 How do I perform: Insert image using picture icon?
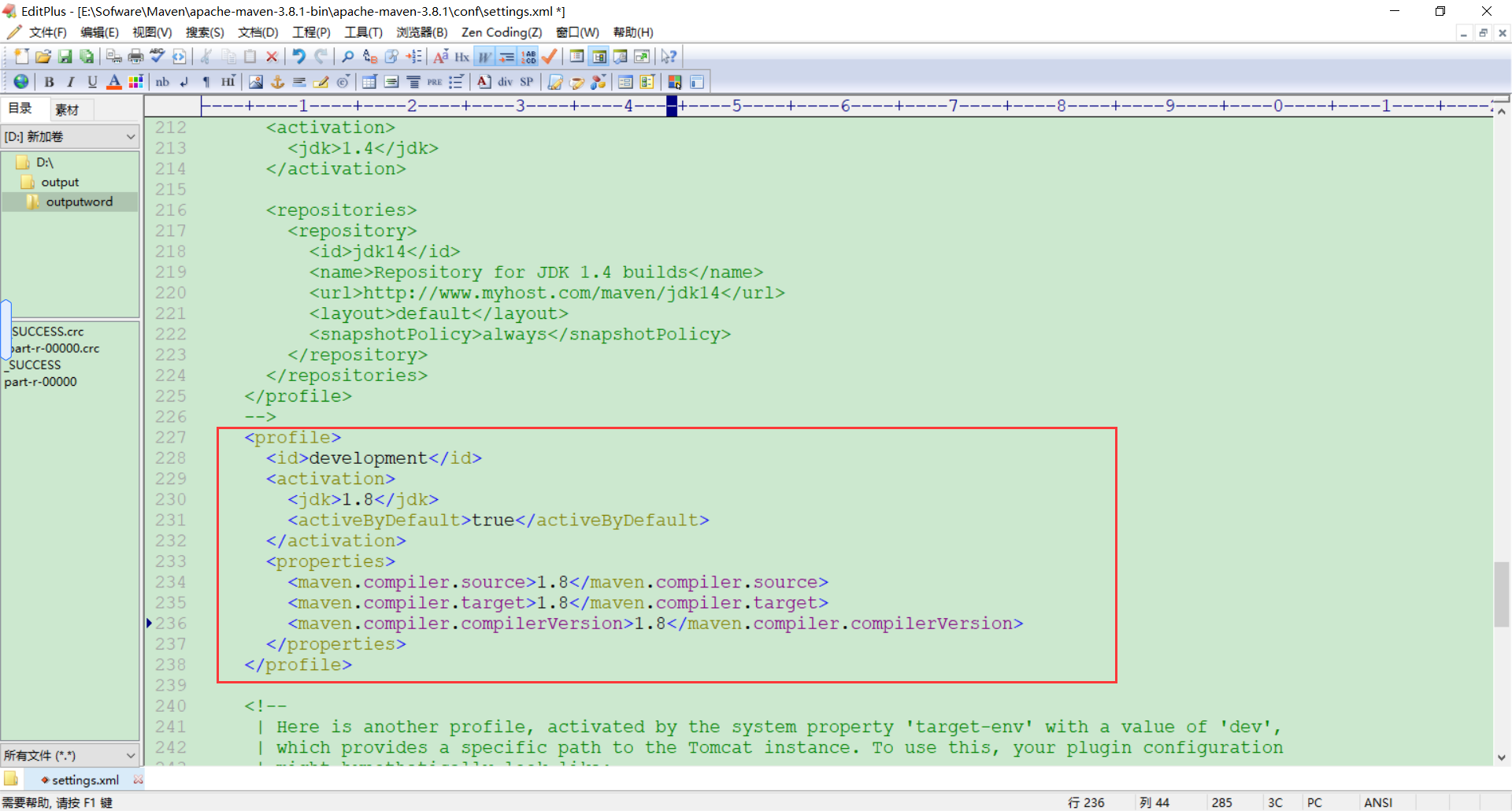pos(256,82)
